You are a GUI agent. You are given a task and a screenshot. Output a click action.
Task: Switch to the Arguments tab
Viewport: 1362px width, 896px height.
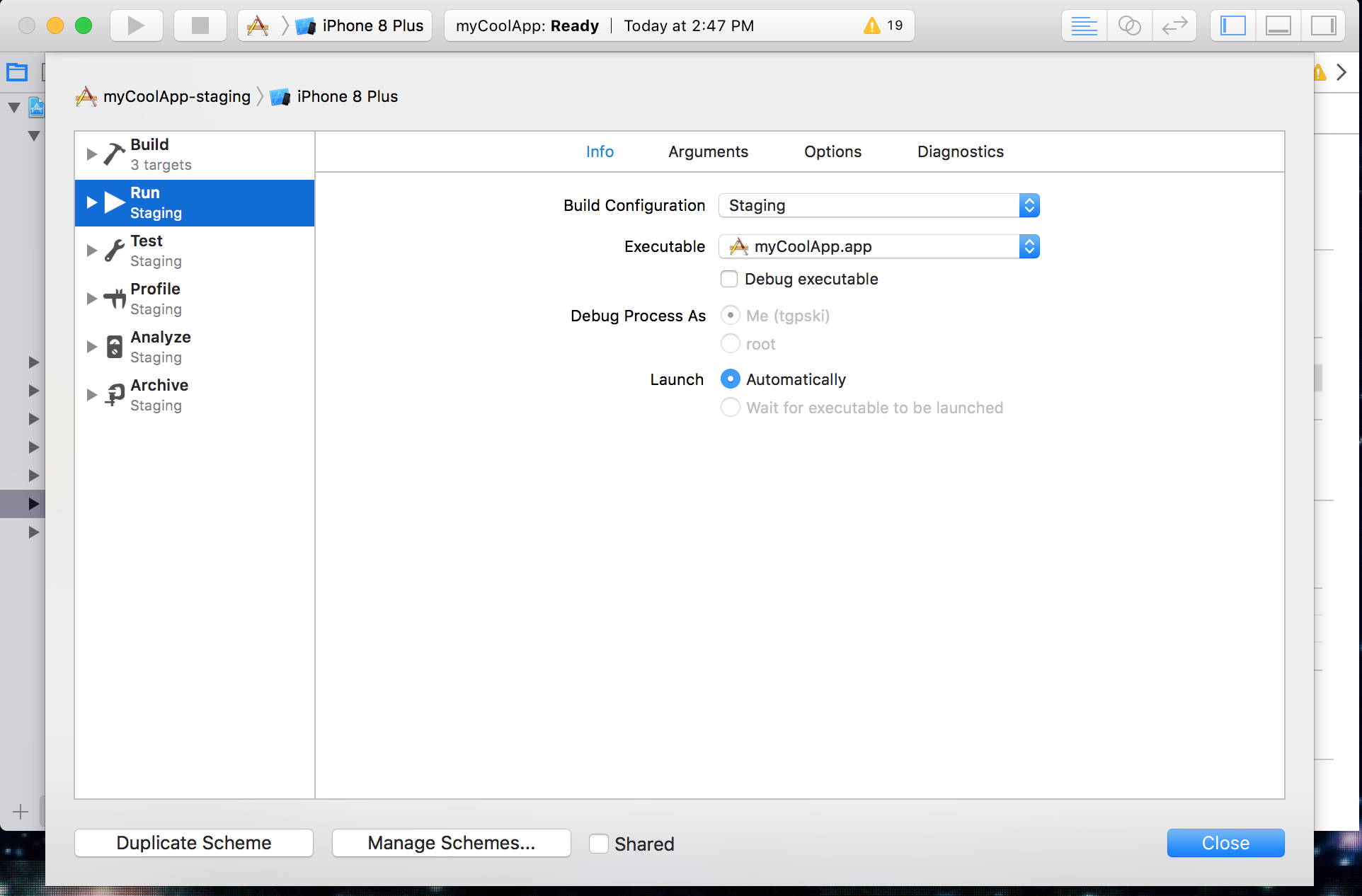click(708, 151)
